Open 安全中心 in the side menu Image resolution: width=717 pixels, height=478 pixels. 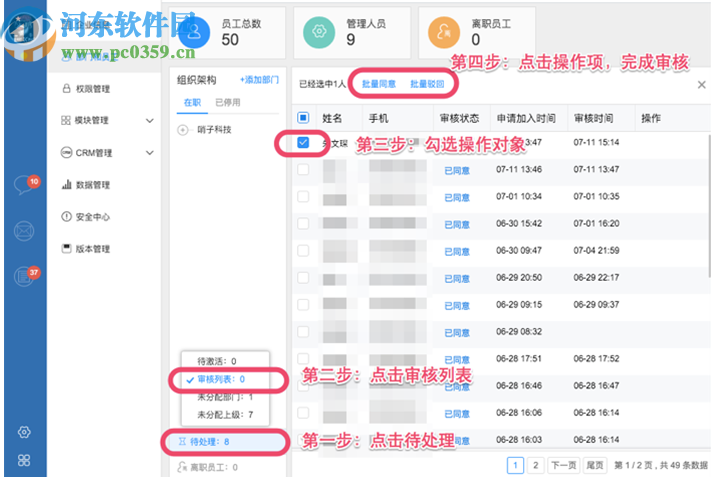tap(93, 217)
